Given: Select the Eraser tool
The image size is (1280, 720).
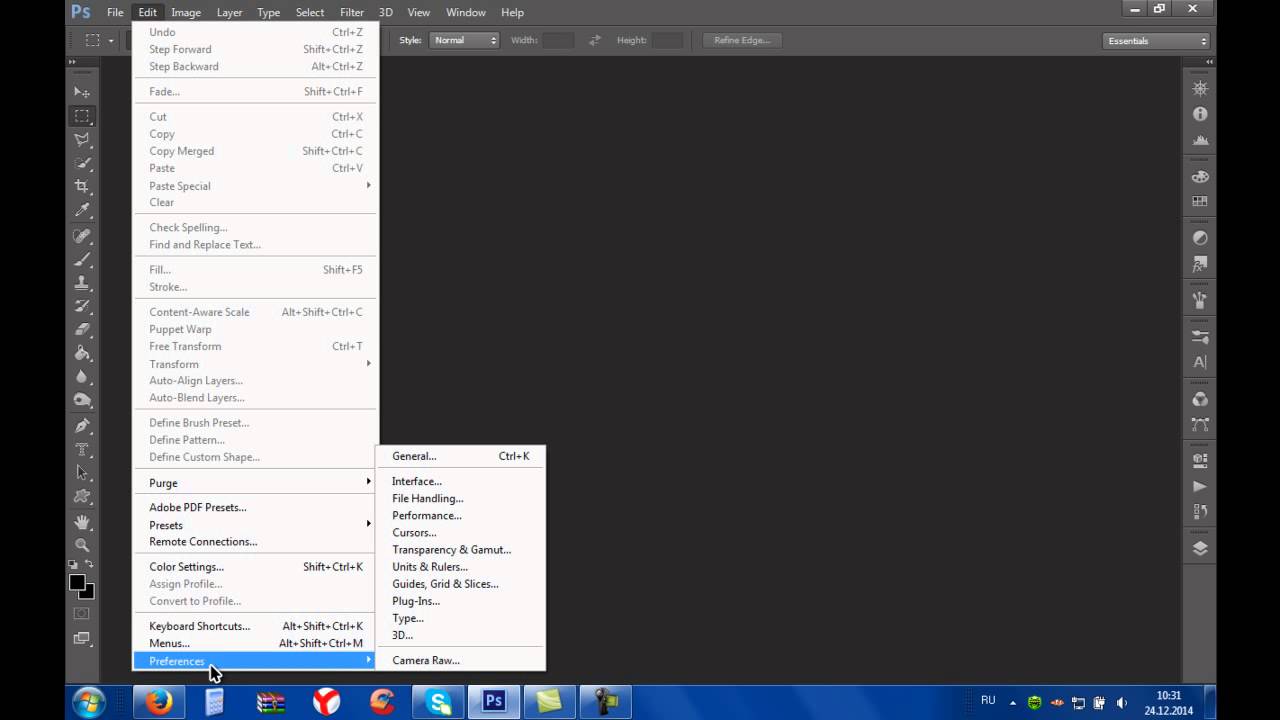Looking at the screenshot, I should click(x=83, y=329).
